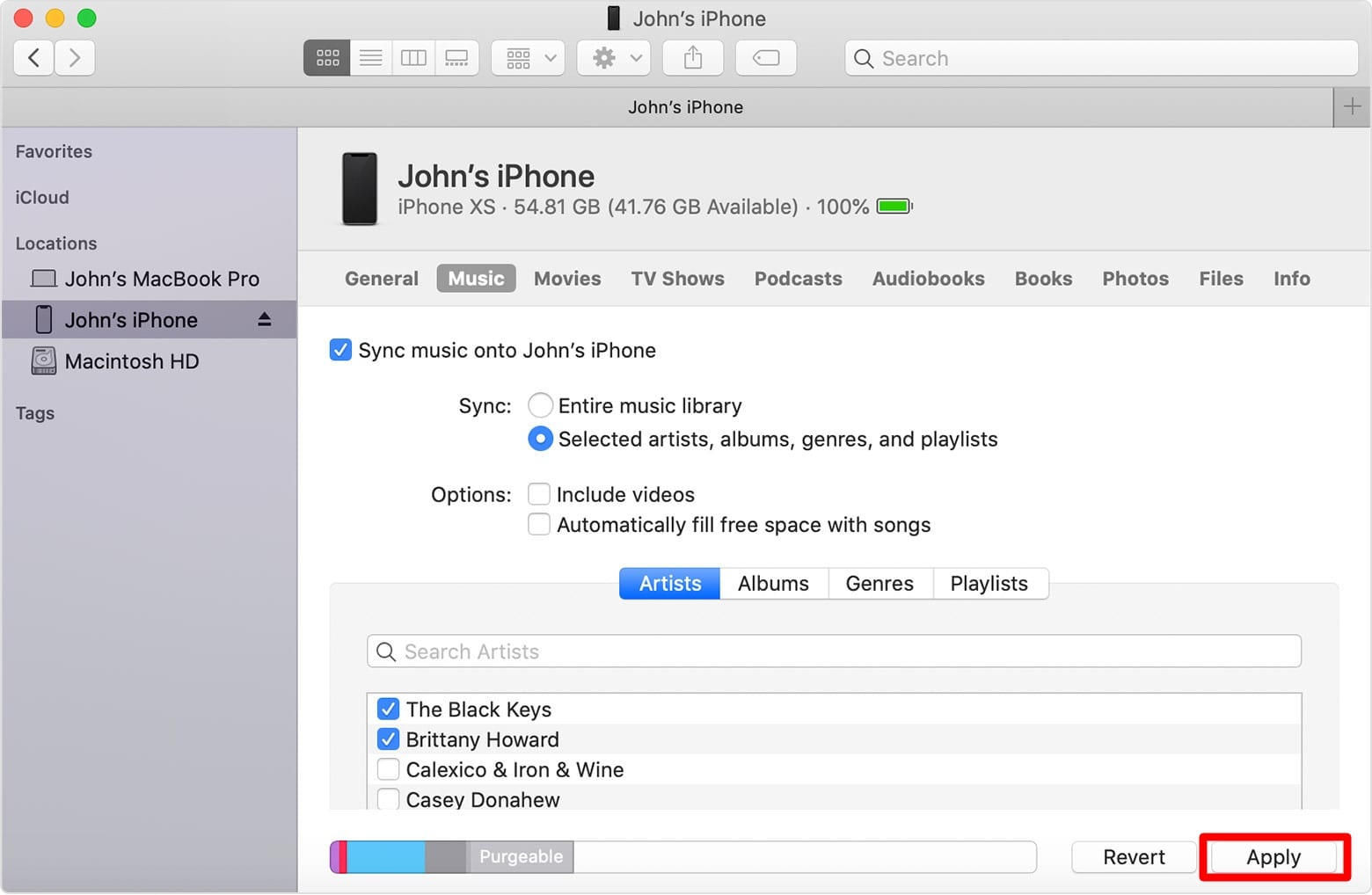The height and width of the screenshot is (895, 1372).
Task: Select the Artists segment
Action: [670, 584]
